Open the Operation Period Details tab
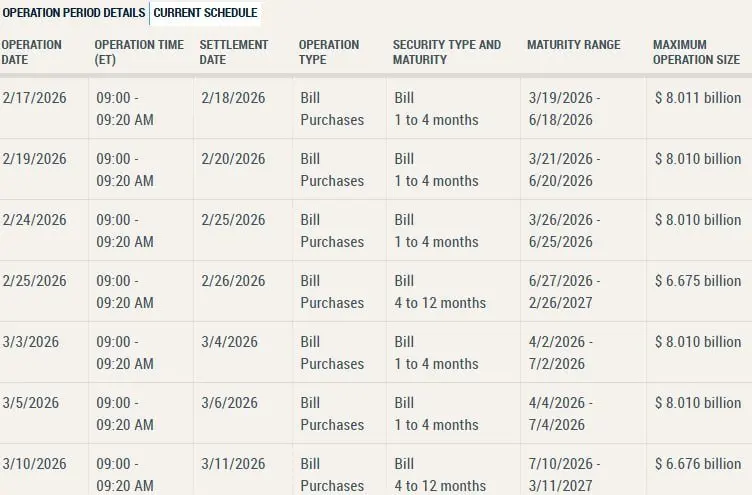 (x=74, y=13)
